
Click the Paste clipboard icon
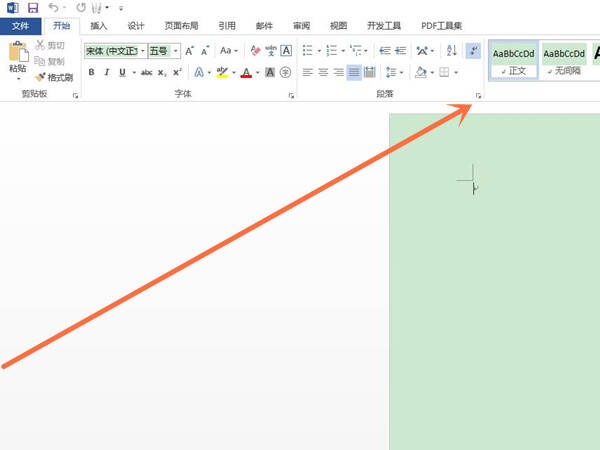(18, 52)
